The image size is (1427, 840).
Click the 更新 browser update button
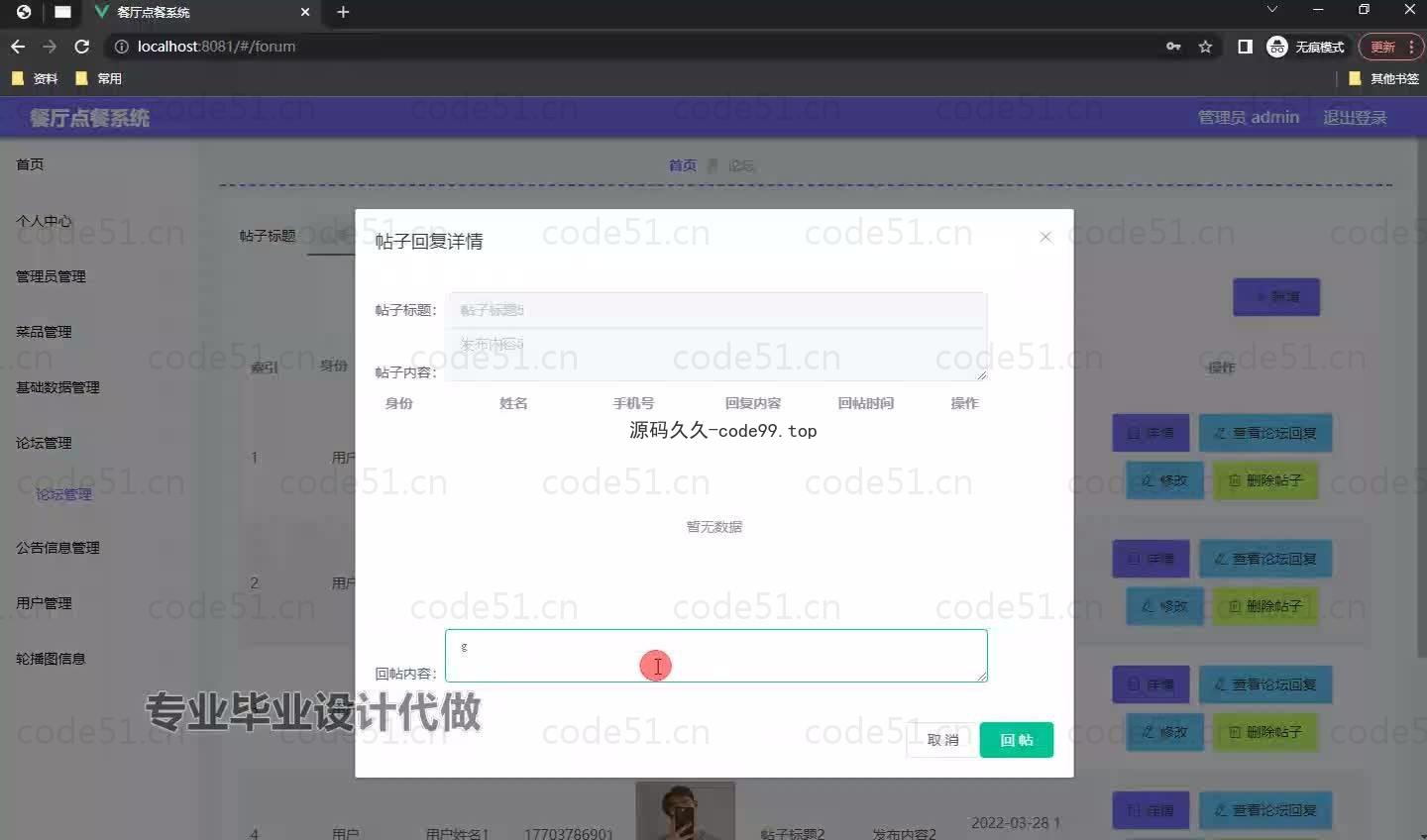pyautogui.click(x=1383, y=47)
